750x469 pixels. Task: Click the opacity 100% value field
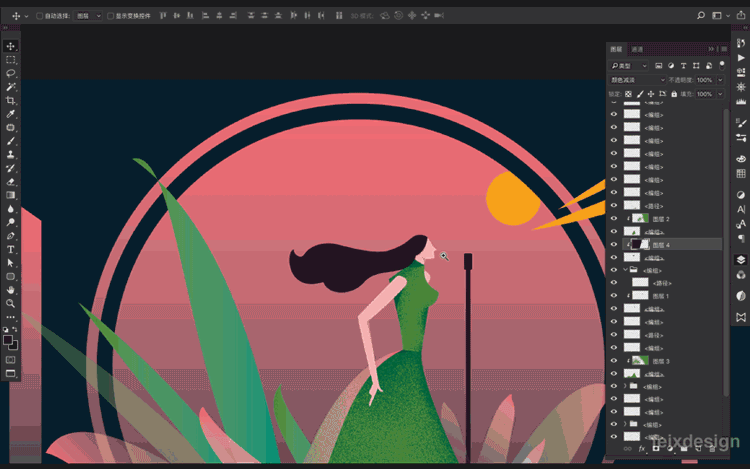(x=705, y=80)
